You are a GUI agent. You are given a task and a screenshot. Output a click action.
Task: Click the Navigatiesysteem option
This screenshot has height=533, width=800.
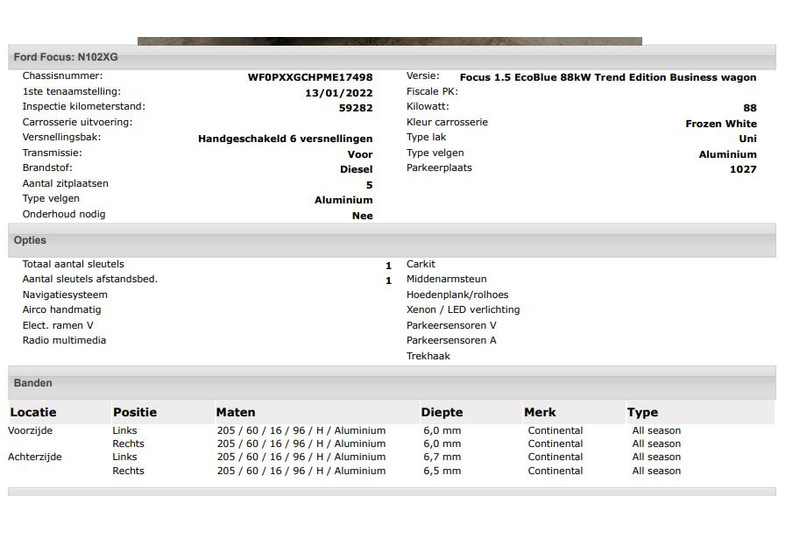coord(65,295)
